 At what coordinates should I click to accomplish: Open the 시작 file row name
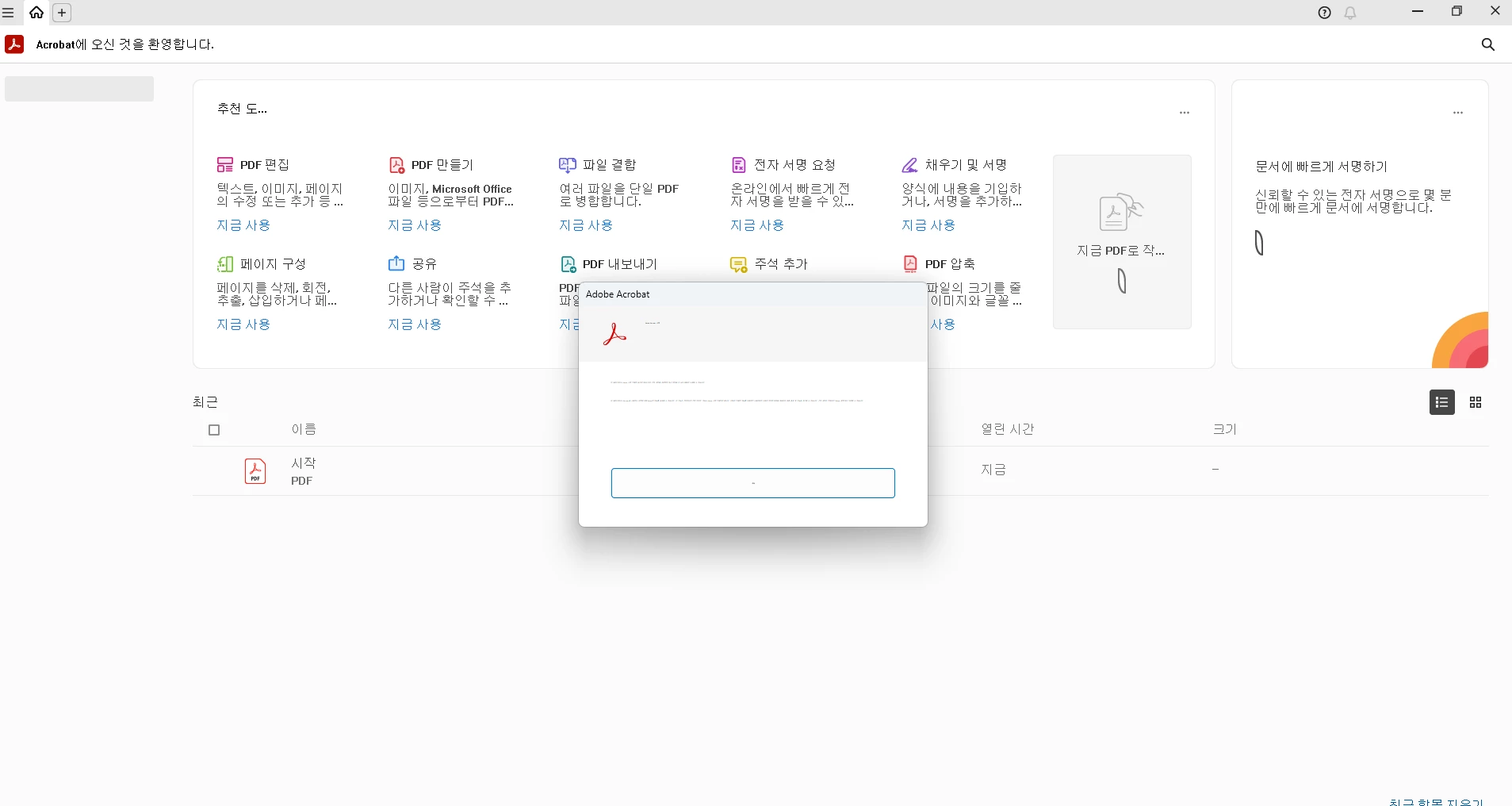[x=304, y=463]
